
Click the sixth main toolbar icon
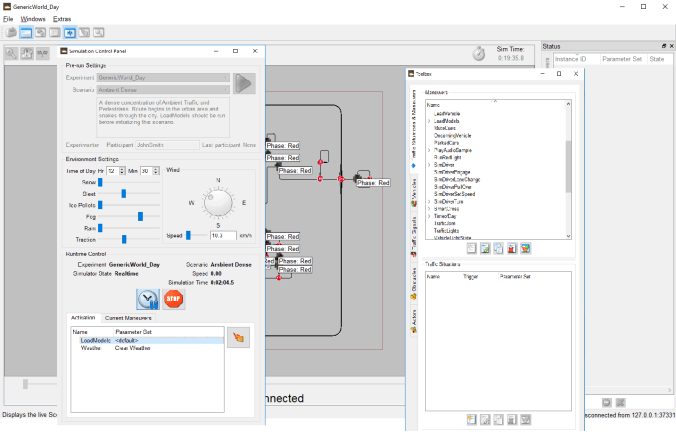coord(84,32)
